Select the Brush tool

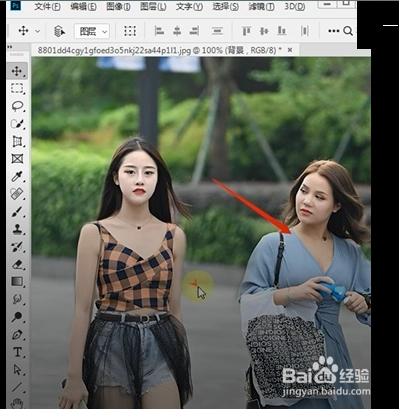coord(17,211)
